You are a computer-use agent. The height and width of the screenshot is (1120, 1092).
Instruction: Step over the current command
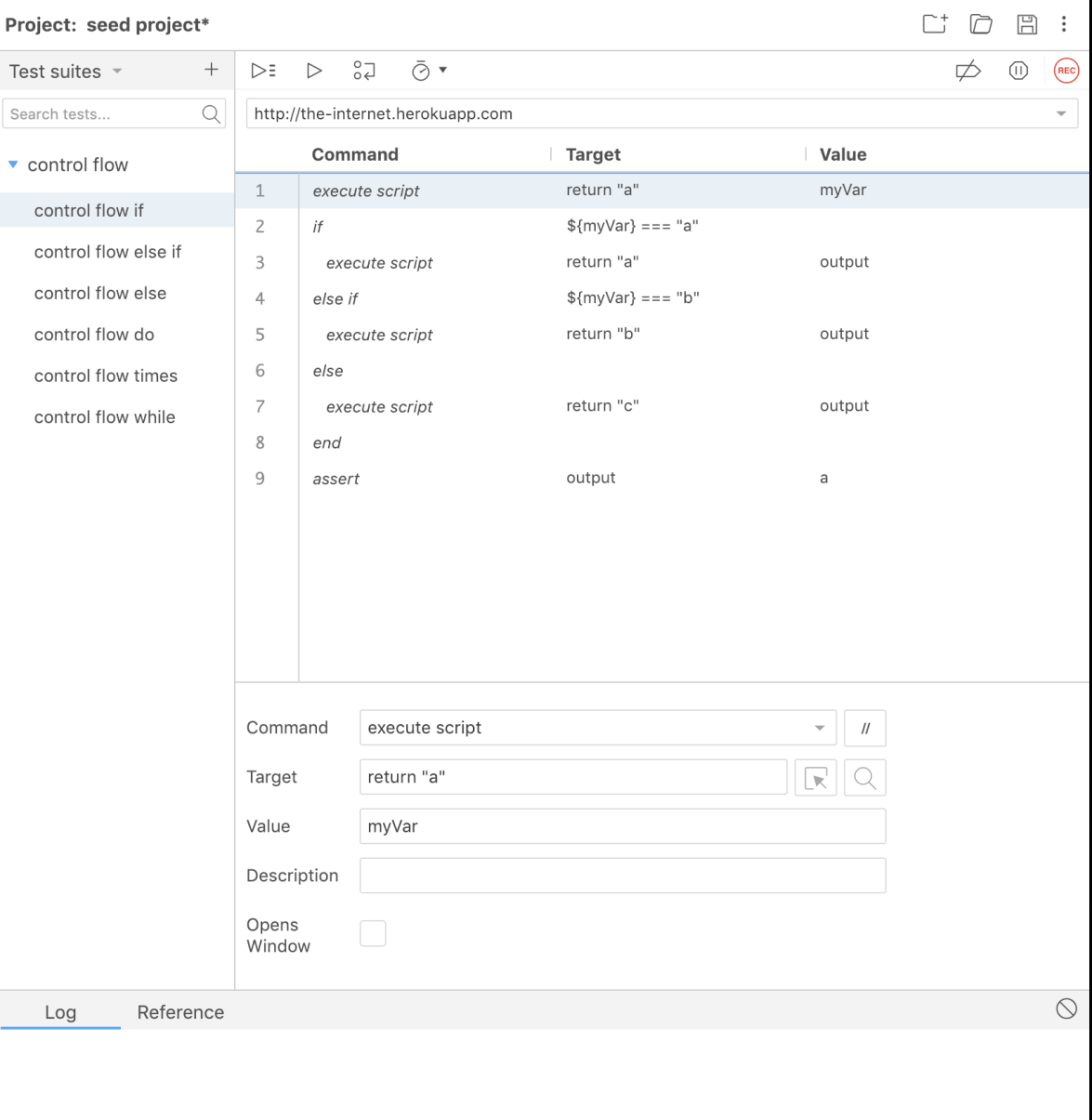click(x=363, y=70)
